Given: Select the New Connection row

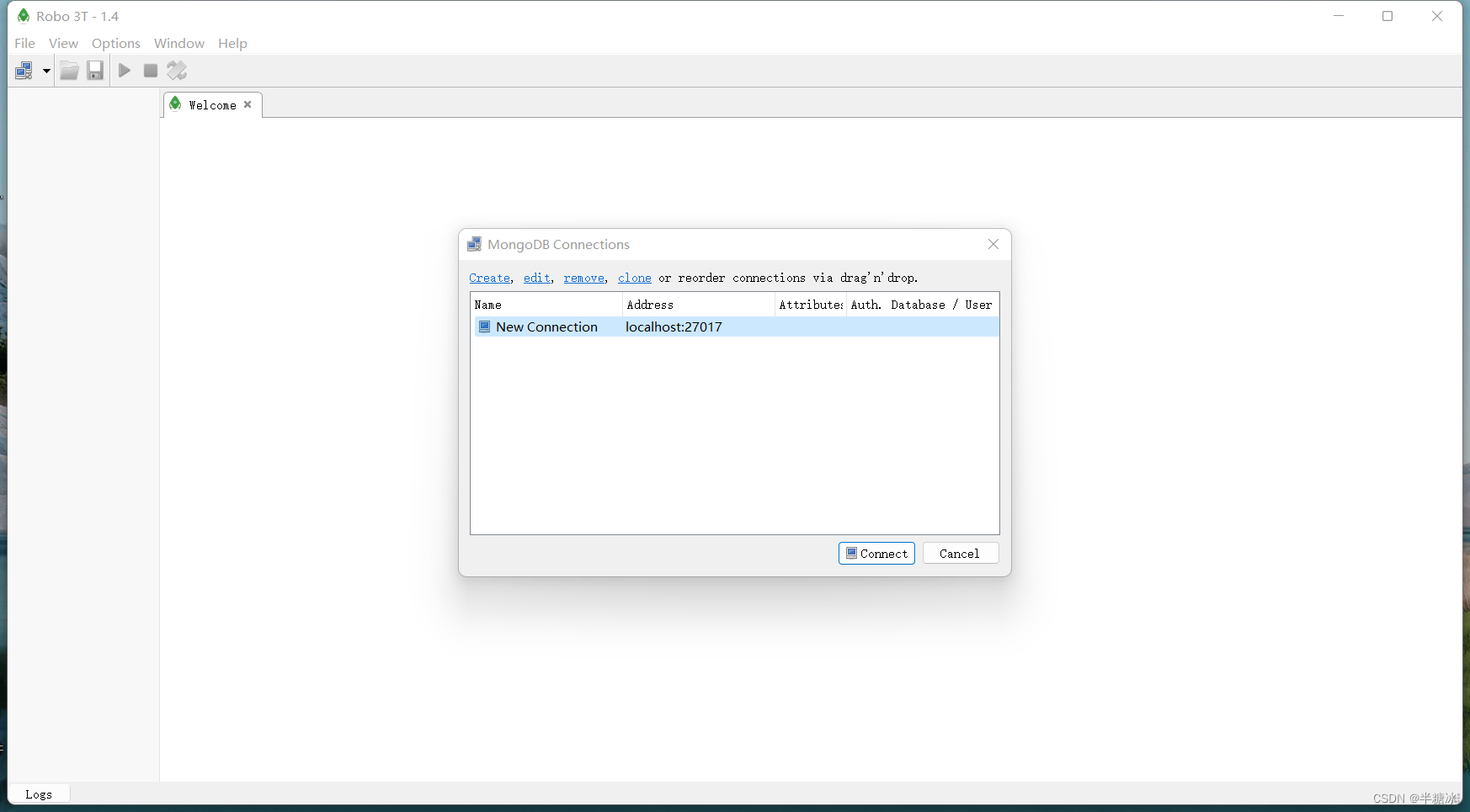Looking at the screenshot, I should tap(735, 326).
